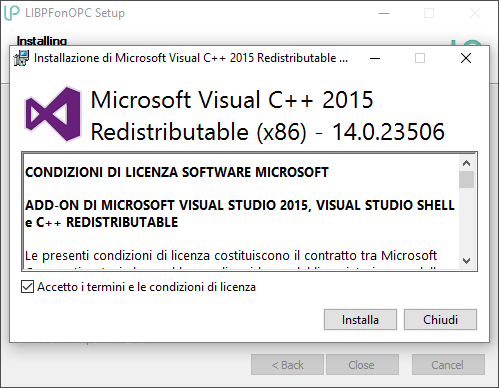The width and height of the screenshot is (499, 388).
Task: Click the Visual Studio purple logo
Action: click(53, 114)
